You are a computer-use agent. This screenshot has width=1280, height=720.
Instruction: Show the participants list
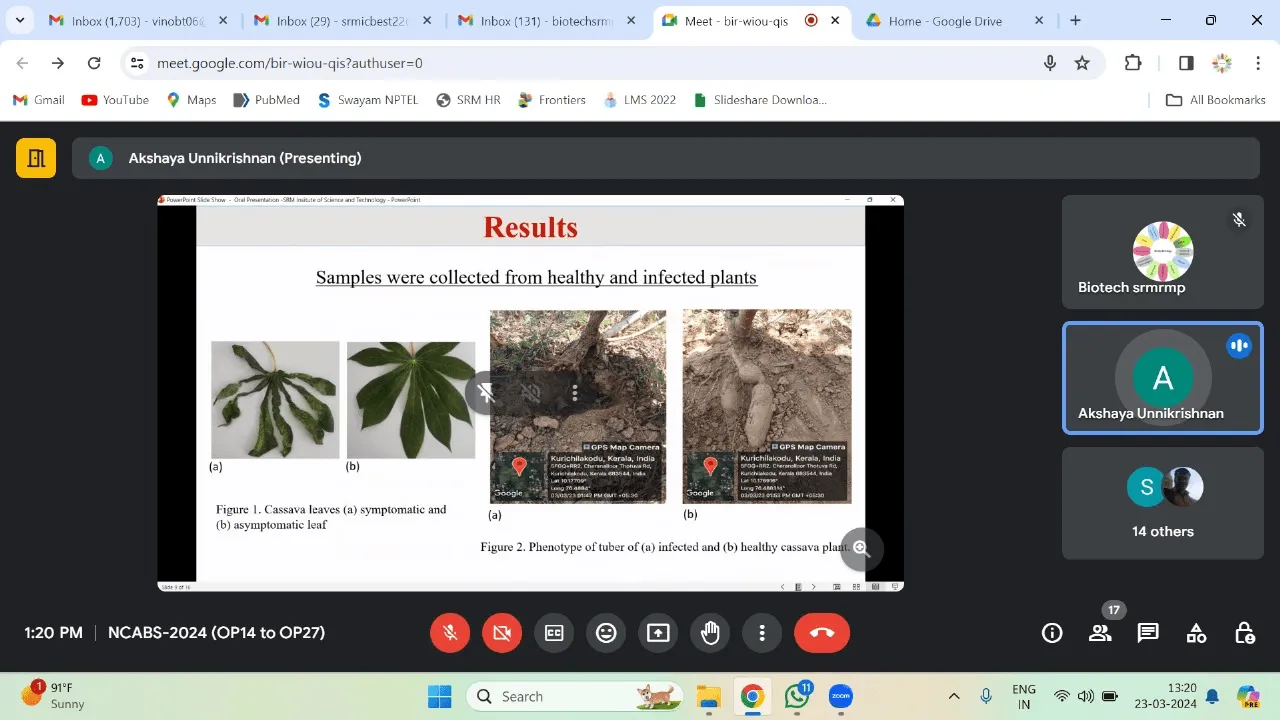[1100, 632]
